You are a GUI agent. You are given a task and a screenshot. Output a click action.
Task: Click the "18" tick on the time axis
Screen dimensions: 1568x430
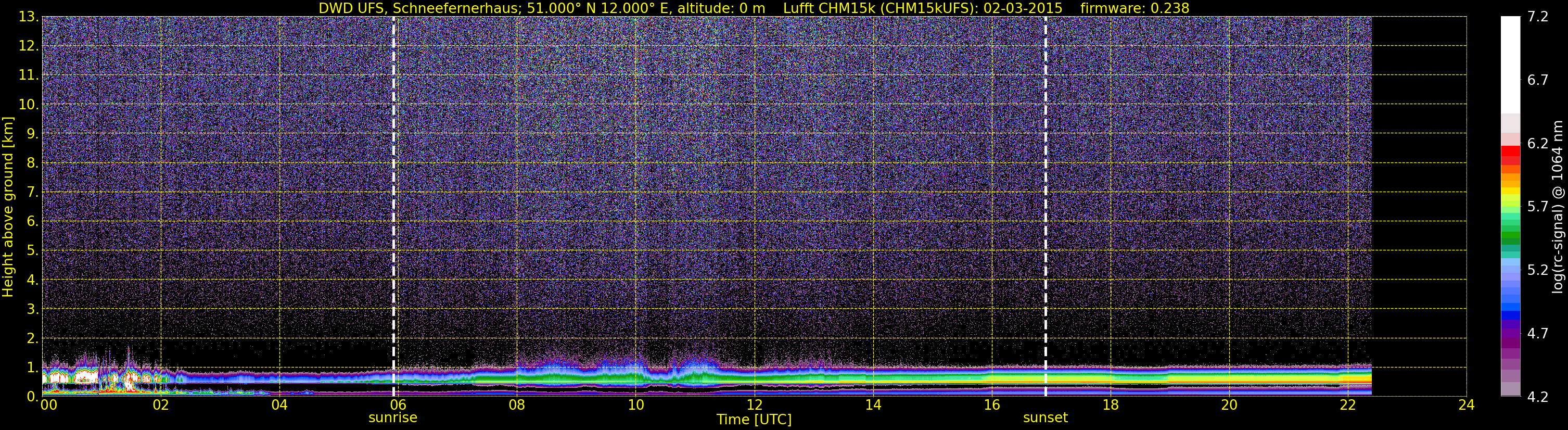click(x=1110, y=406)
